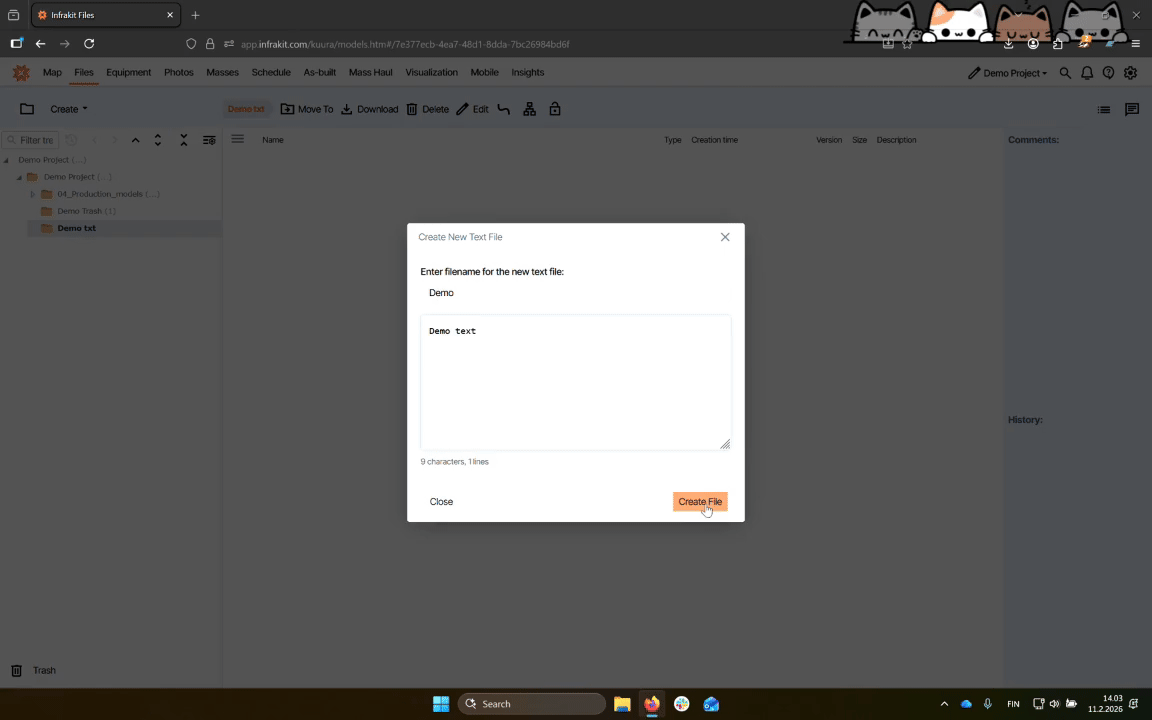Open the browser extensions puzzle icon
Viewport: 1152px width, 720px height.
(x=1058, y=44)
